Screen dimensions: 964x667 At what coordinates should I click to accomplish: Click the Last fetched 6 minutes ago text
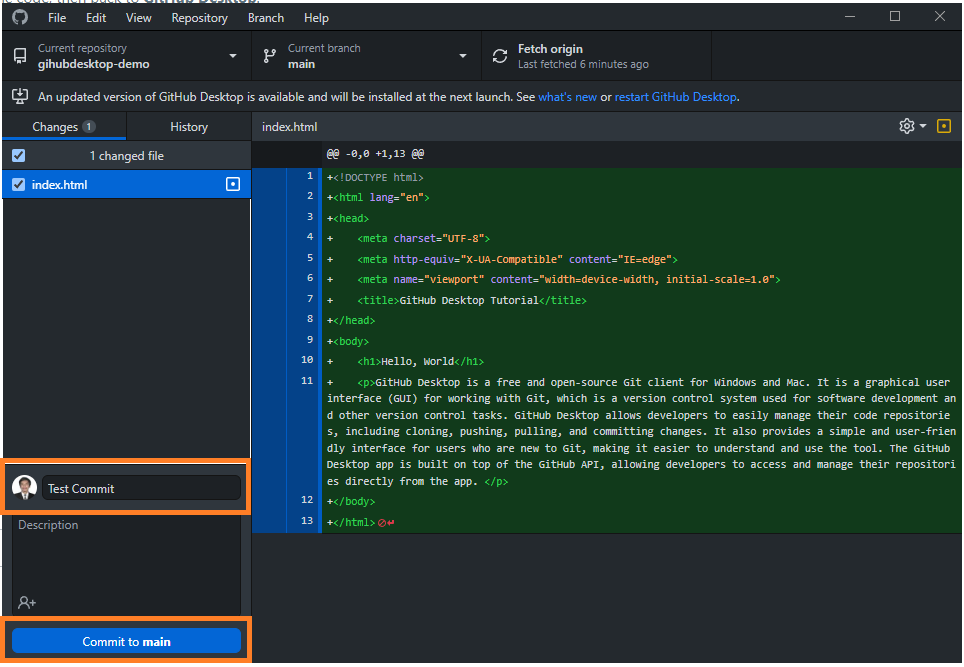(583, 65)
